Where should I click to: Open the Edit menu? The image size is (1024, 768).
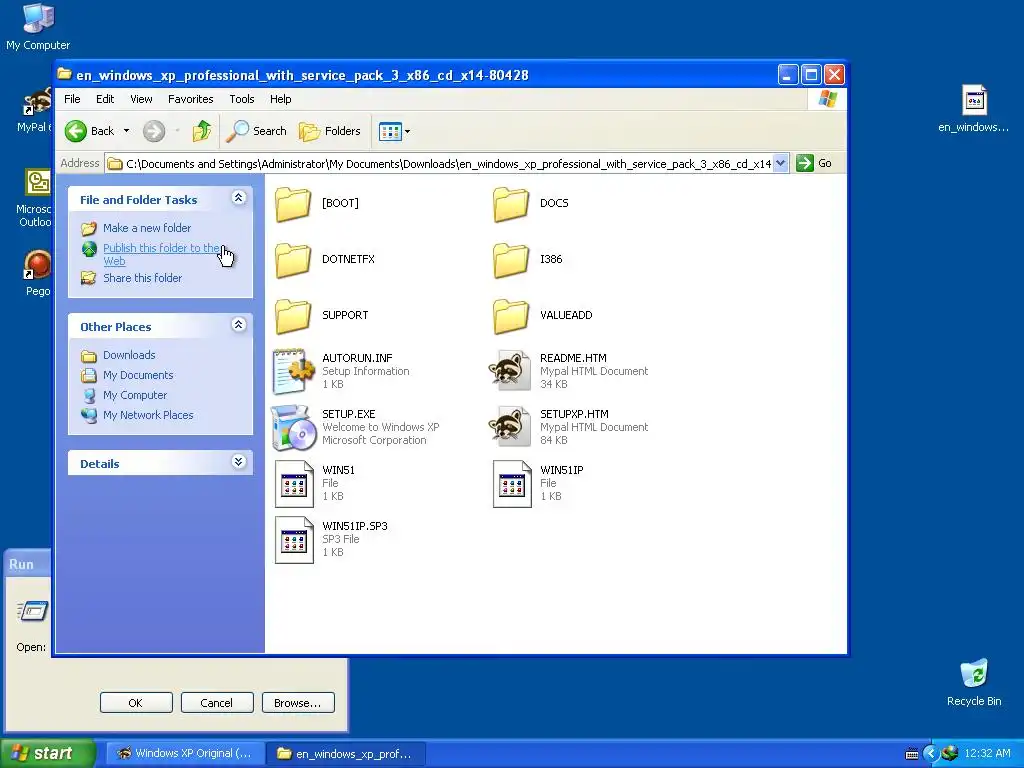105,99
